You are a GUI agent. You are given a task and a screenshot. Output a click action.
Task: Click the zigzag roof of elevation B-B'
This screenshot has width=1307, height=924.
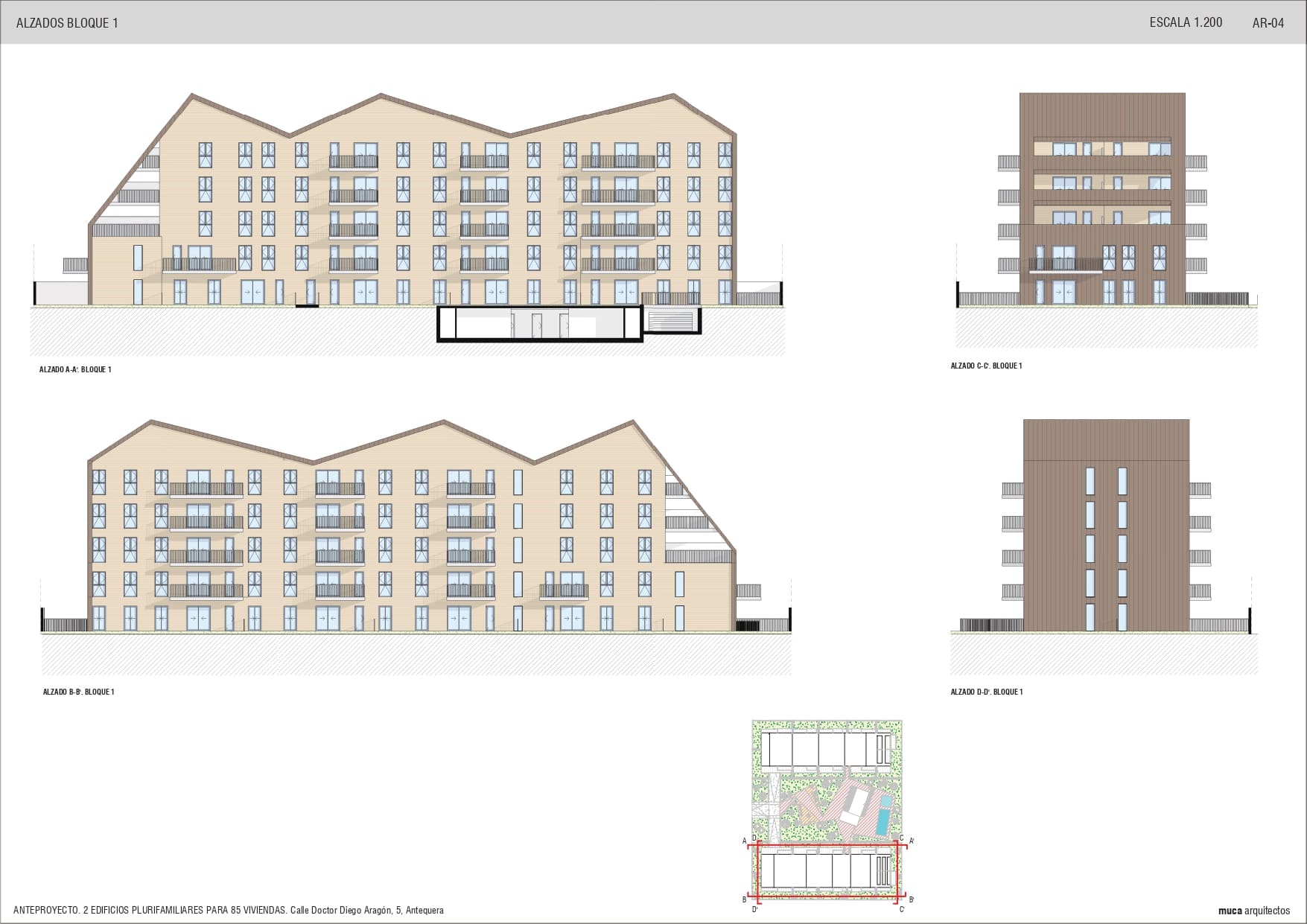[445, 422]
